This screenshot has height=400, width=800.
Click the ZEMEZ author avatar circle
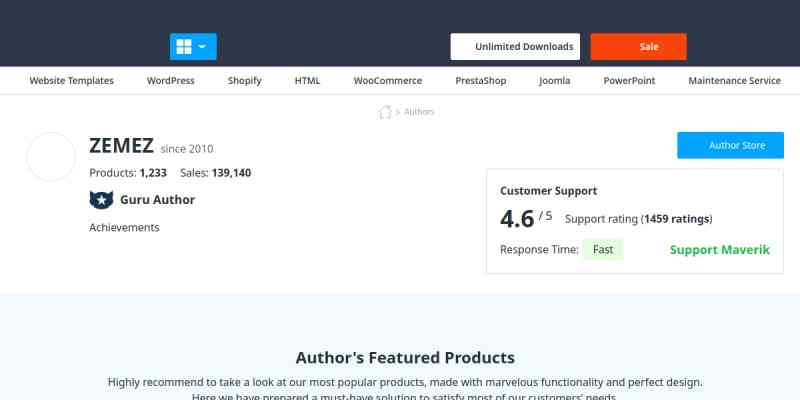point(51,157)
